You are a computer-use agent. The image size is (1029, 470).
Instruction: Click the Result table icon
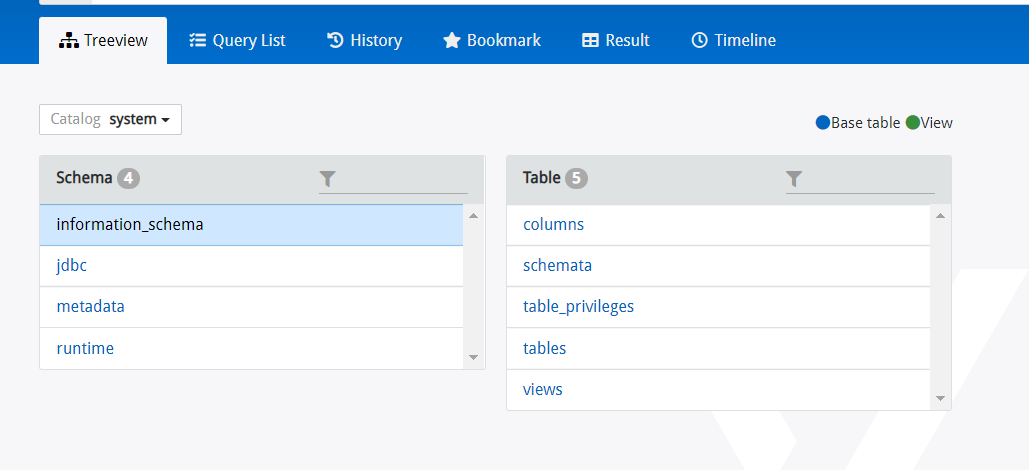(591, 41)
